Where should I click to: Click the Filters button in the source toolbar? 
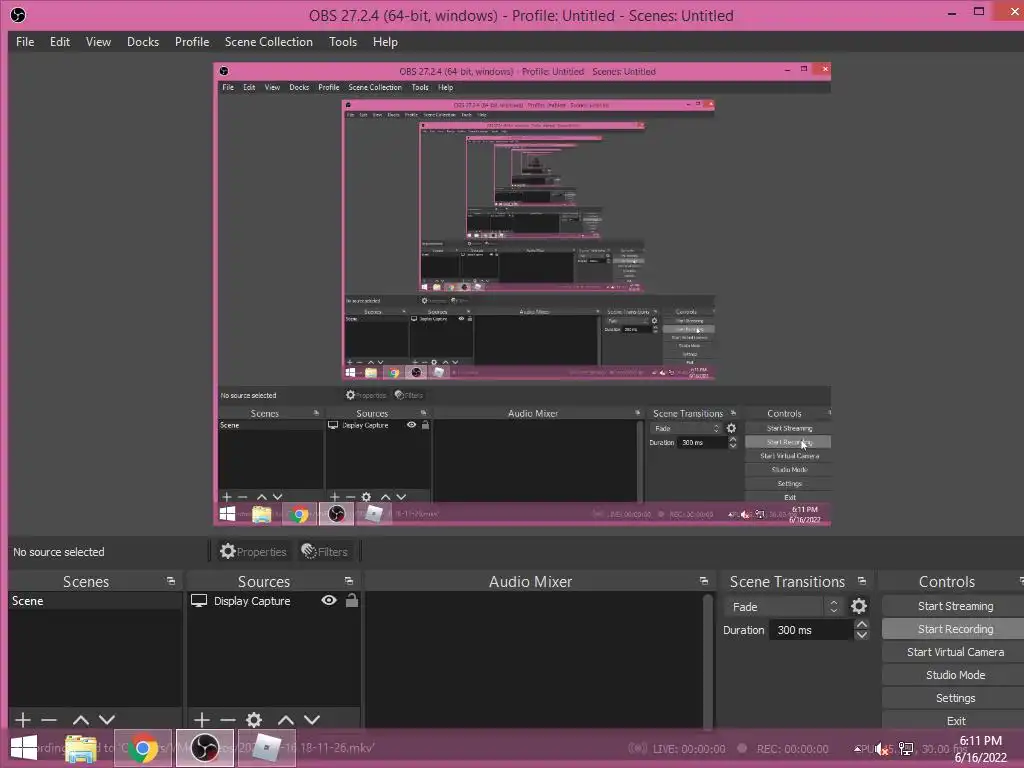pos(325,552)
